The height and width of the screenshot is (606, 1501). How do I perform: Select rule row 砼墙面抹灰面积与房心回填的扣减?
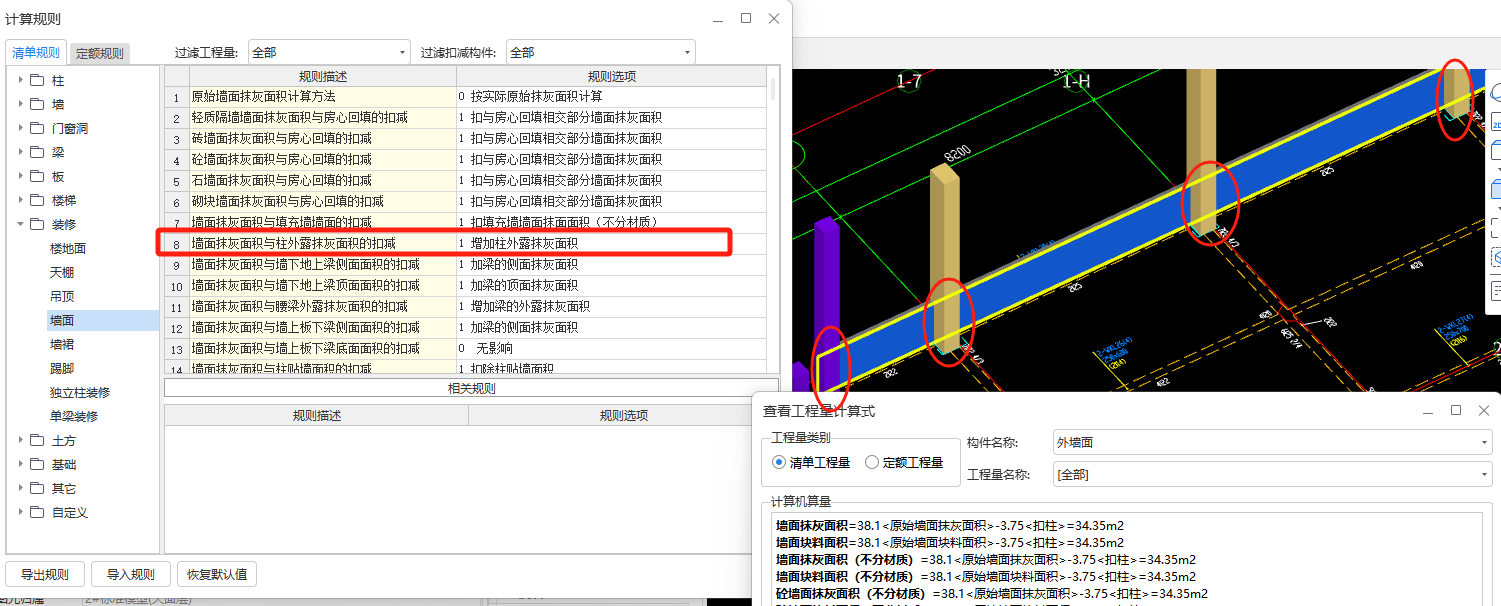point(323,160)
